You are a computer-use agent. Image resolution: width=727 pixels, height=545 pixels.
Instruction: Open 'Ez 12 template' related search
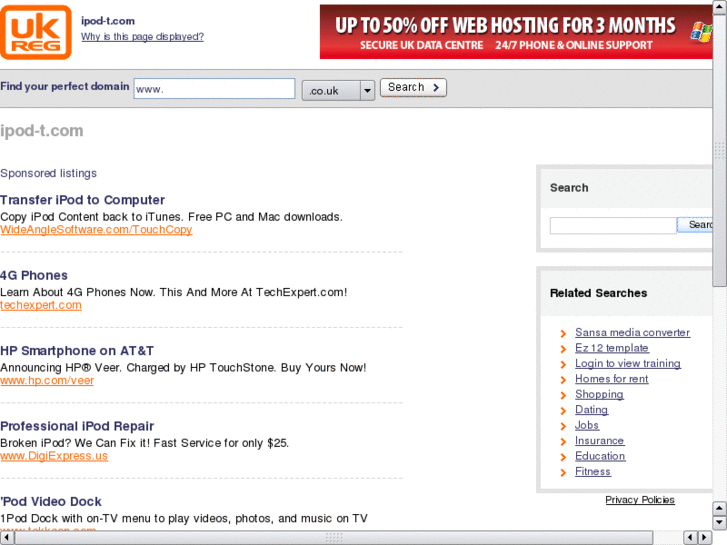[612, 348]
